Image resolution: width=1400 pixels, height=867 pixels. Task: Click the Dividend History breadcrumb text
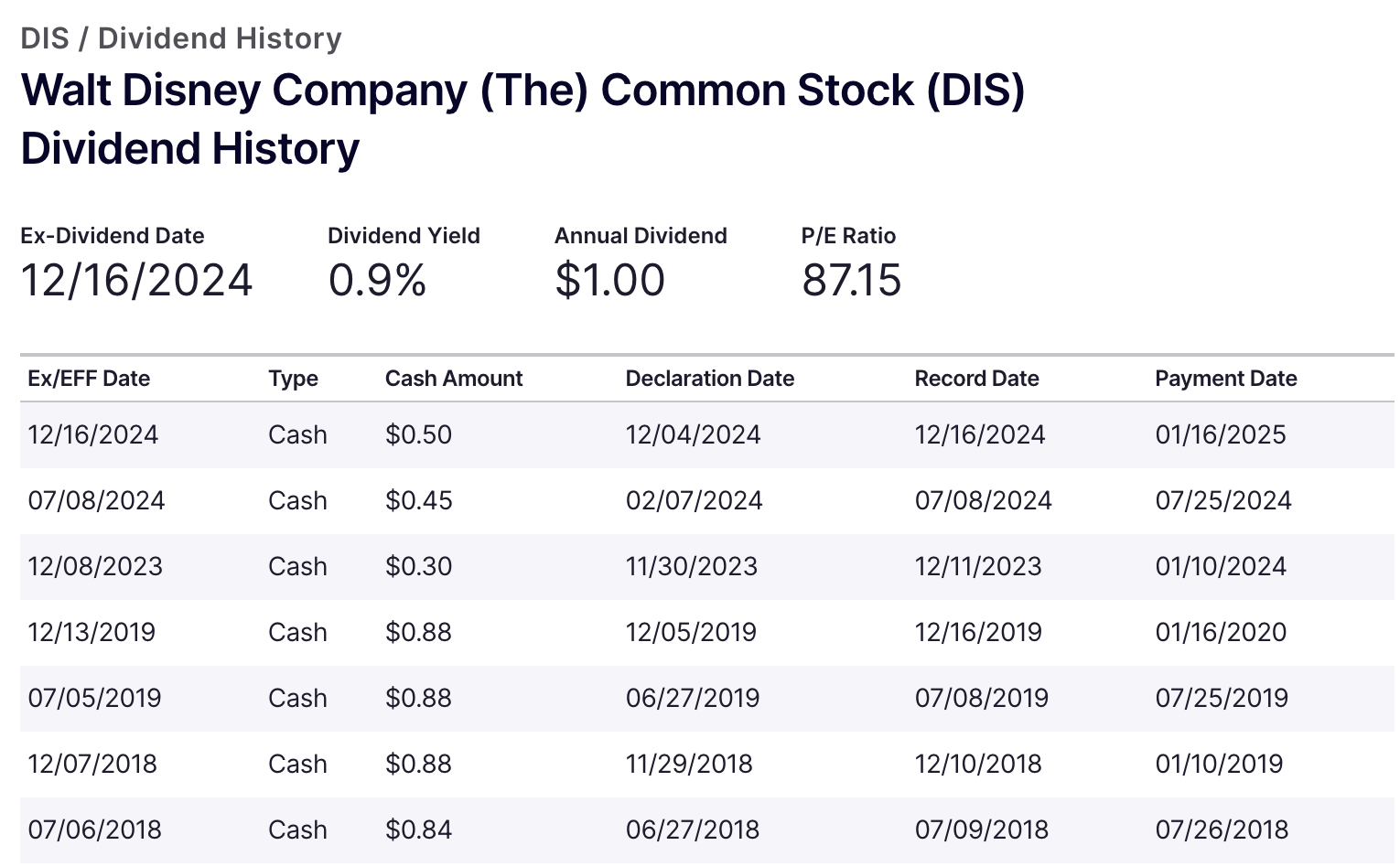(x=220, y=38)
